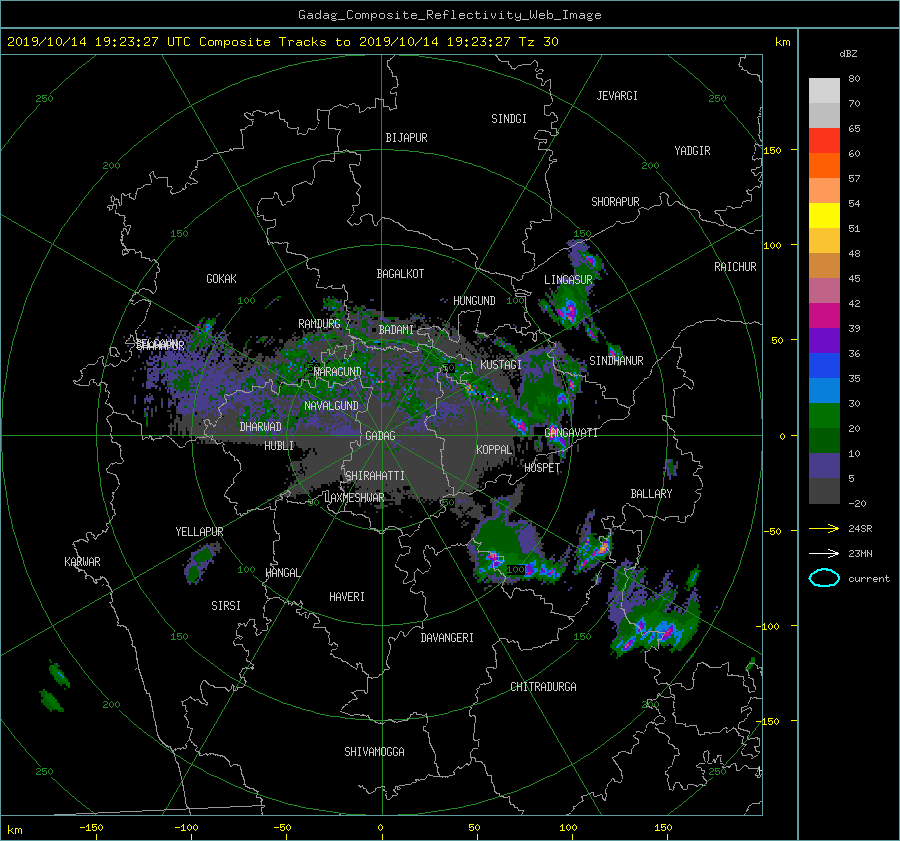Click the JEVARGI city label
Viewport: 900px width, 841px height.
click(617, 96)
